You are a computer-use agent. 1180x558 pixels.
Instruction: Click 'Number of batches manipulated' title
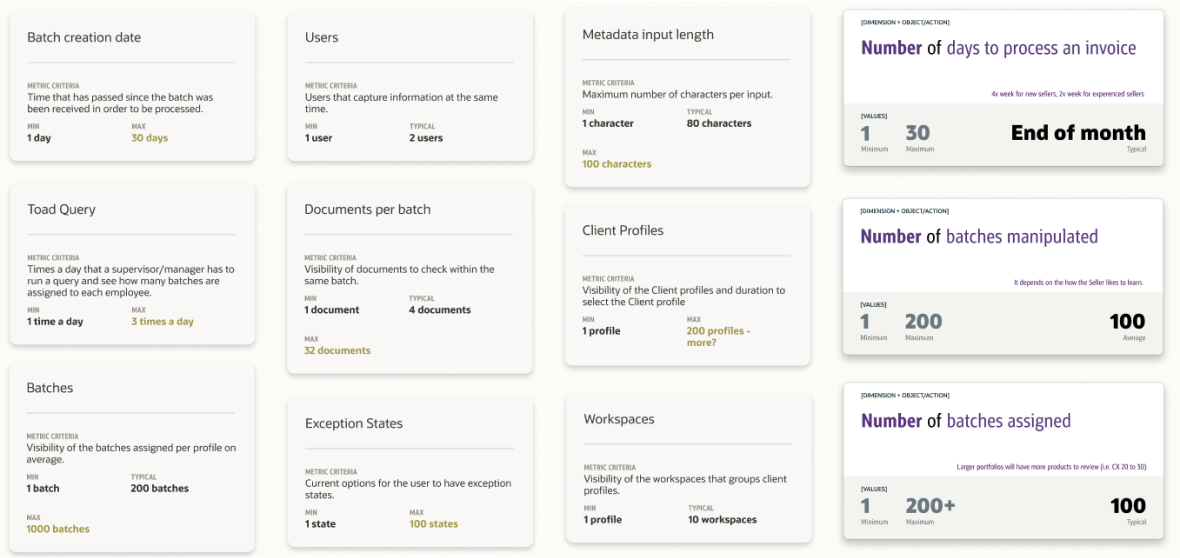tap(979, 236)
